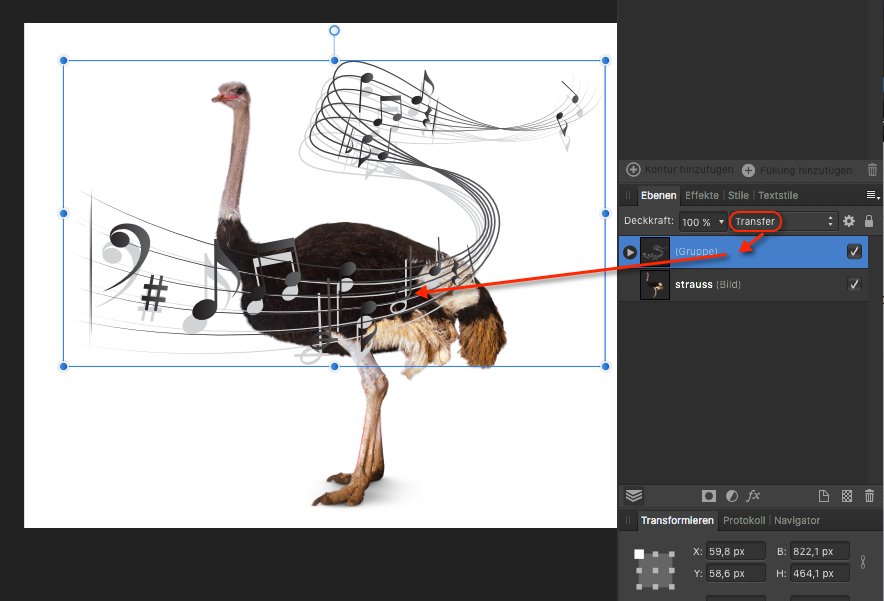The height and width of the screenshot is (601, 884).
Task: Click Kontur hinzufügen button
Action: (x=680, y=170)
